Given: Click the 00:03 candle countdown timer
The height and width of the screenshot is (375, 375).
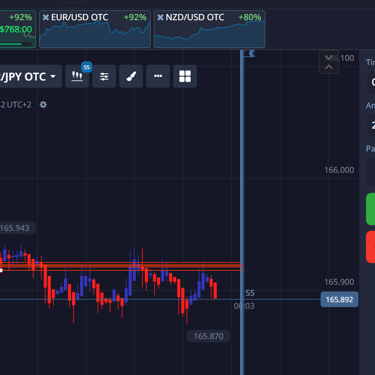Looking at the screenshot, I should pyautogui.click(x=244, y=306).
